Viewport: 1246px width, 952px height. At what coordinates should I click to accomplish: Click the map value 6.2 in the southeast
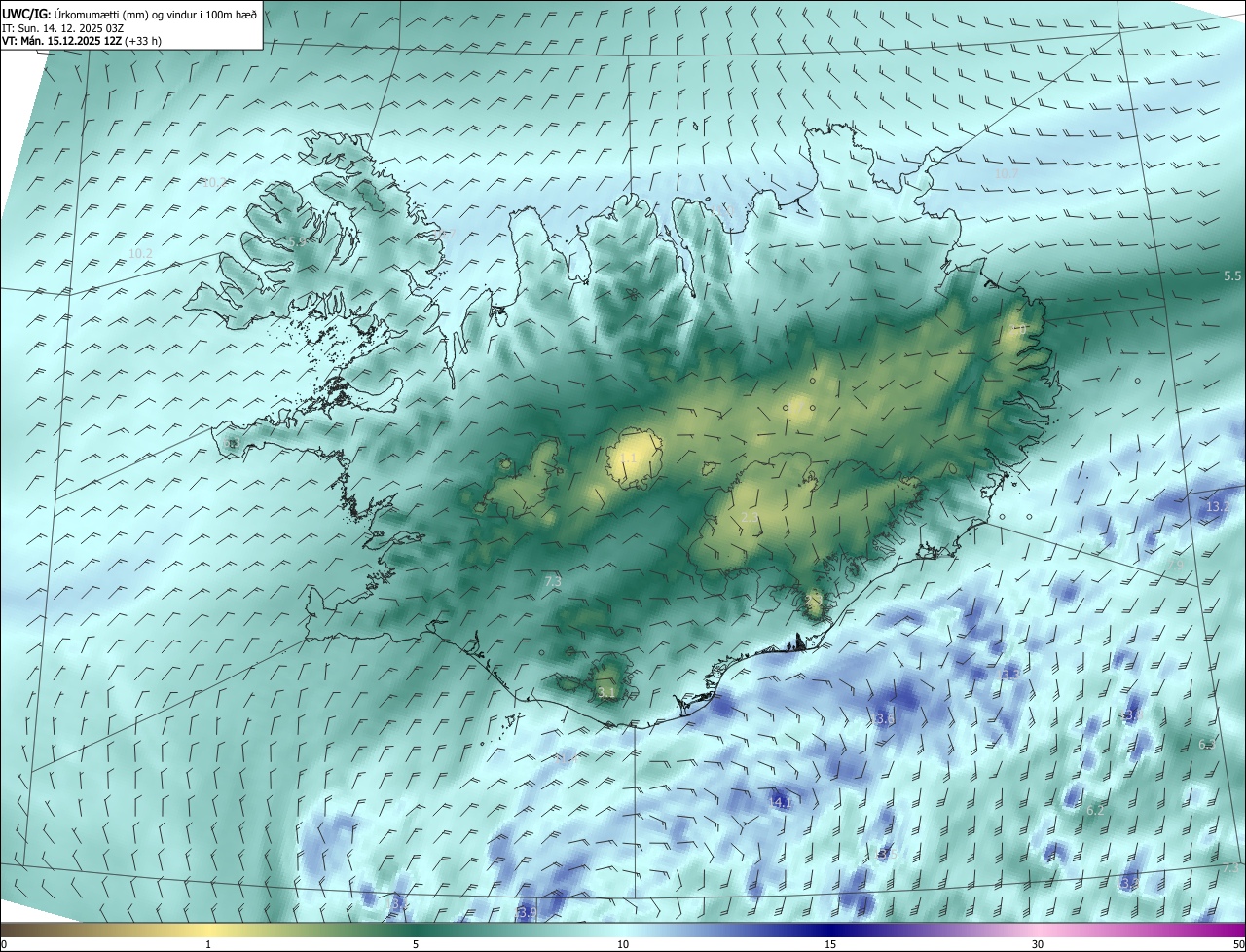click(1095, 810)
